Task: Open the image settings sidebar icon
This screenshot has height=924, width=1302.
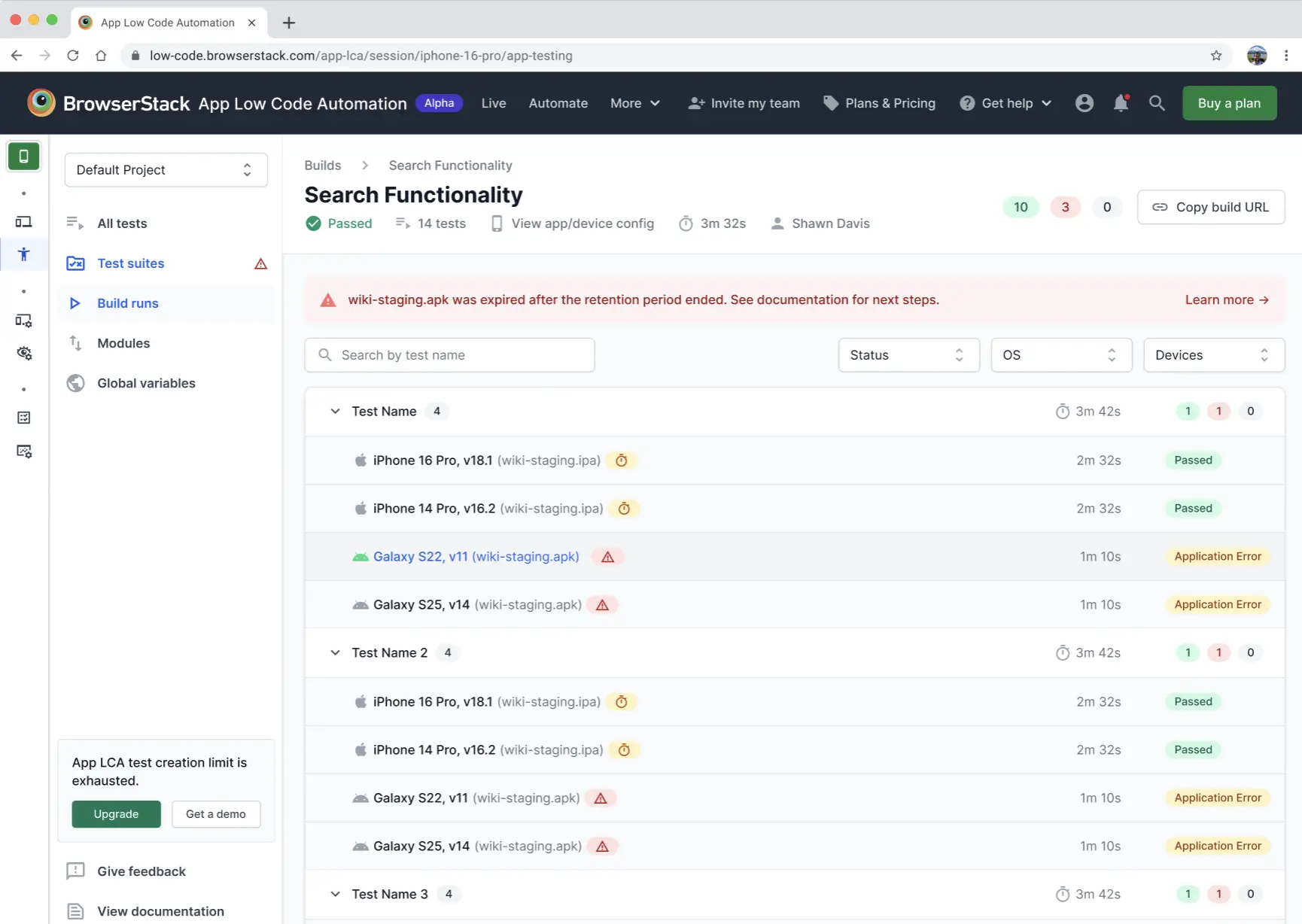Action: click(23, 451)
